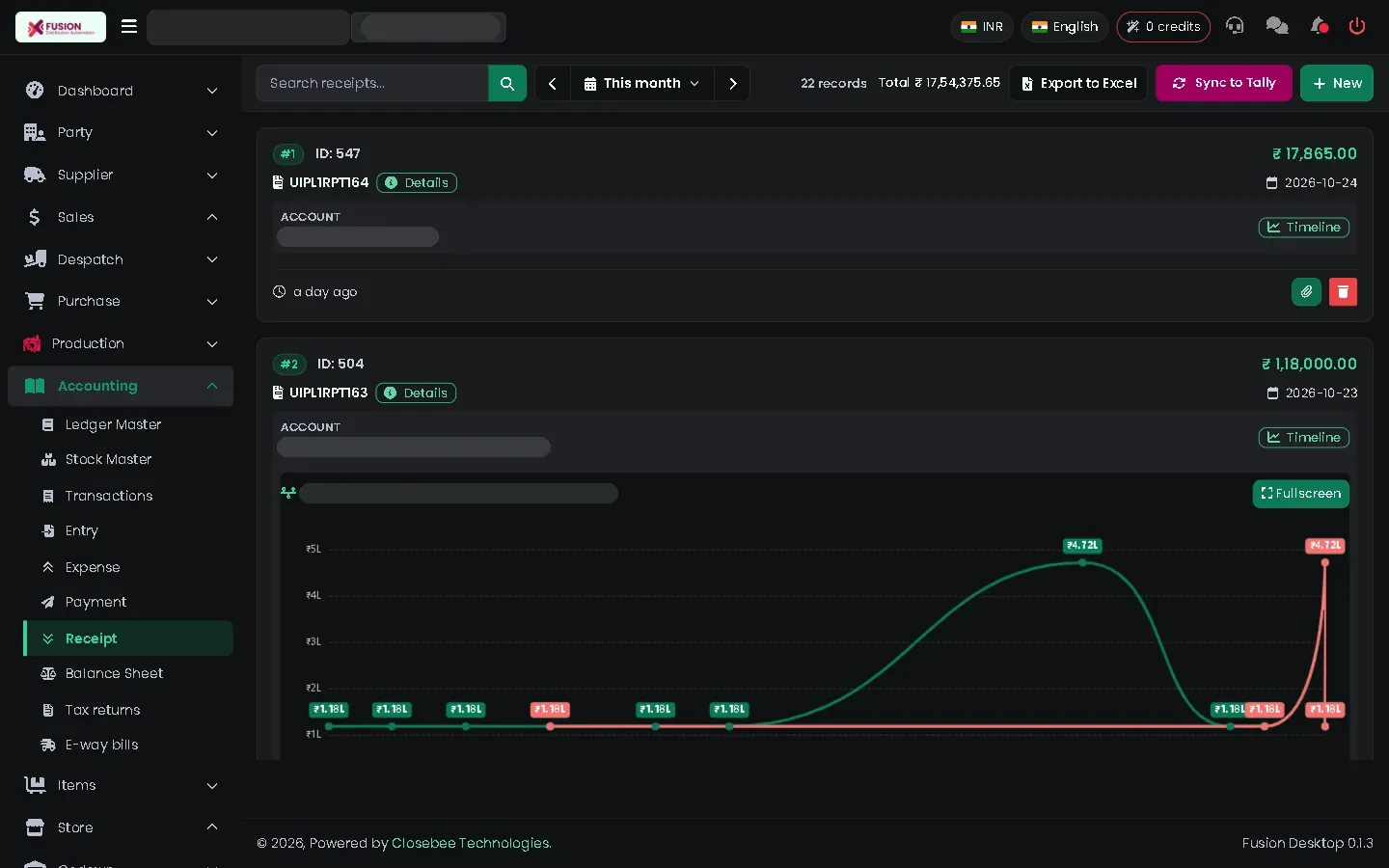Click the 0 credits badge
The height and width of the screenshot is (868, 1389).
click(x=1163, y=27)
